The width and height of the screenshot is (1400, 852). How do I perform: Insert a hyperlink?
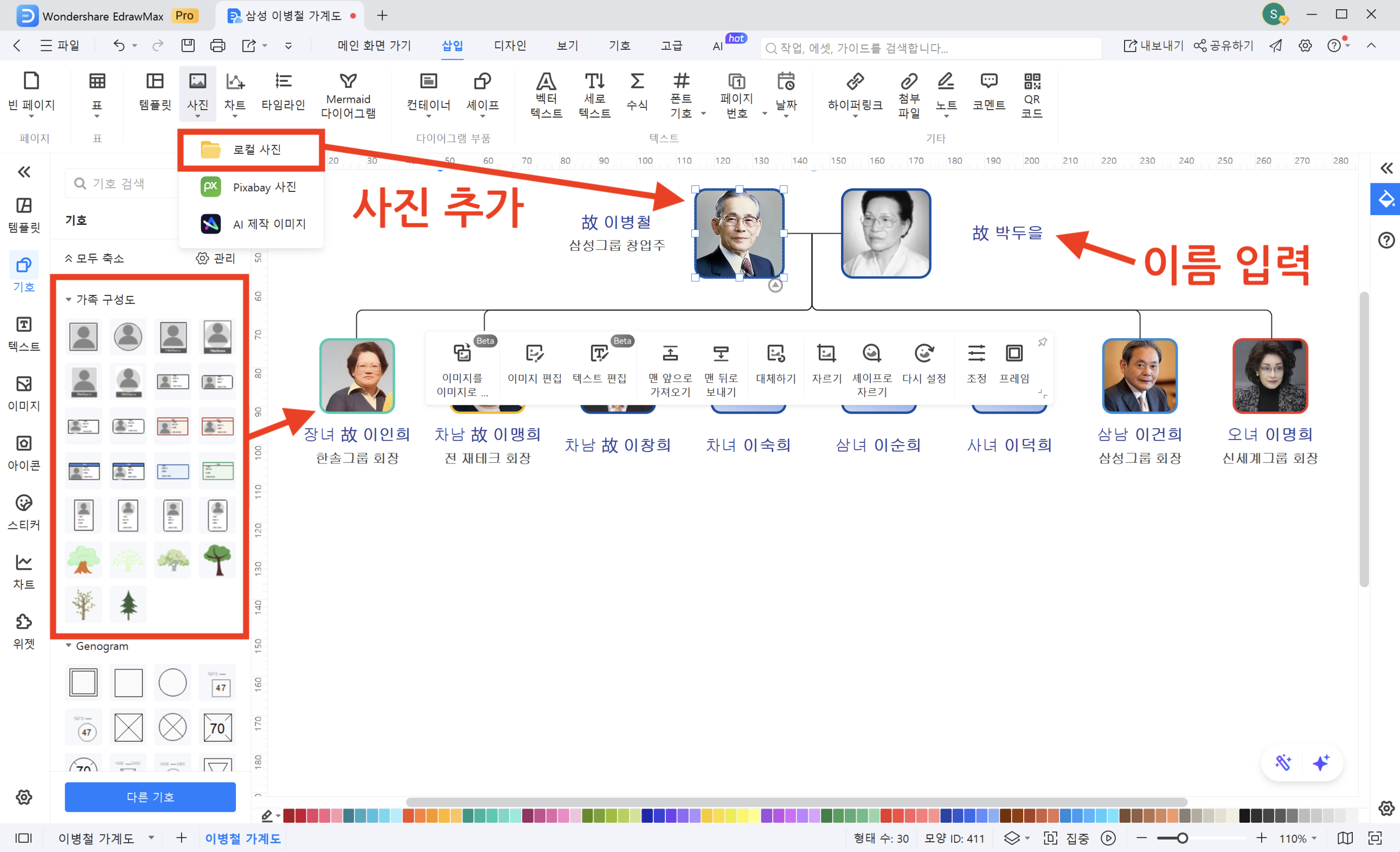point(855,94)
